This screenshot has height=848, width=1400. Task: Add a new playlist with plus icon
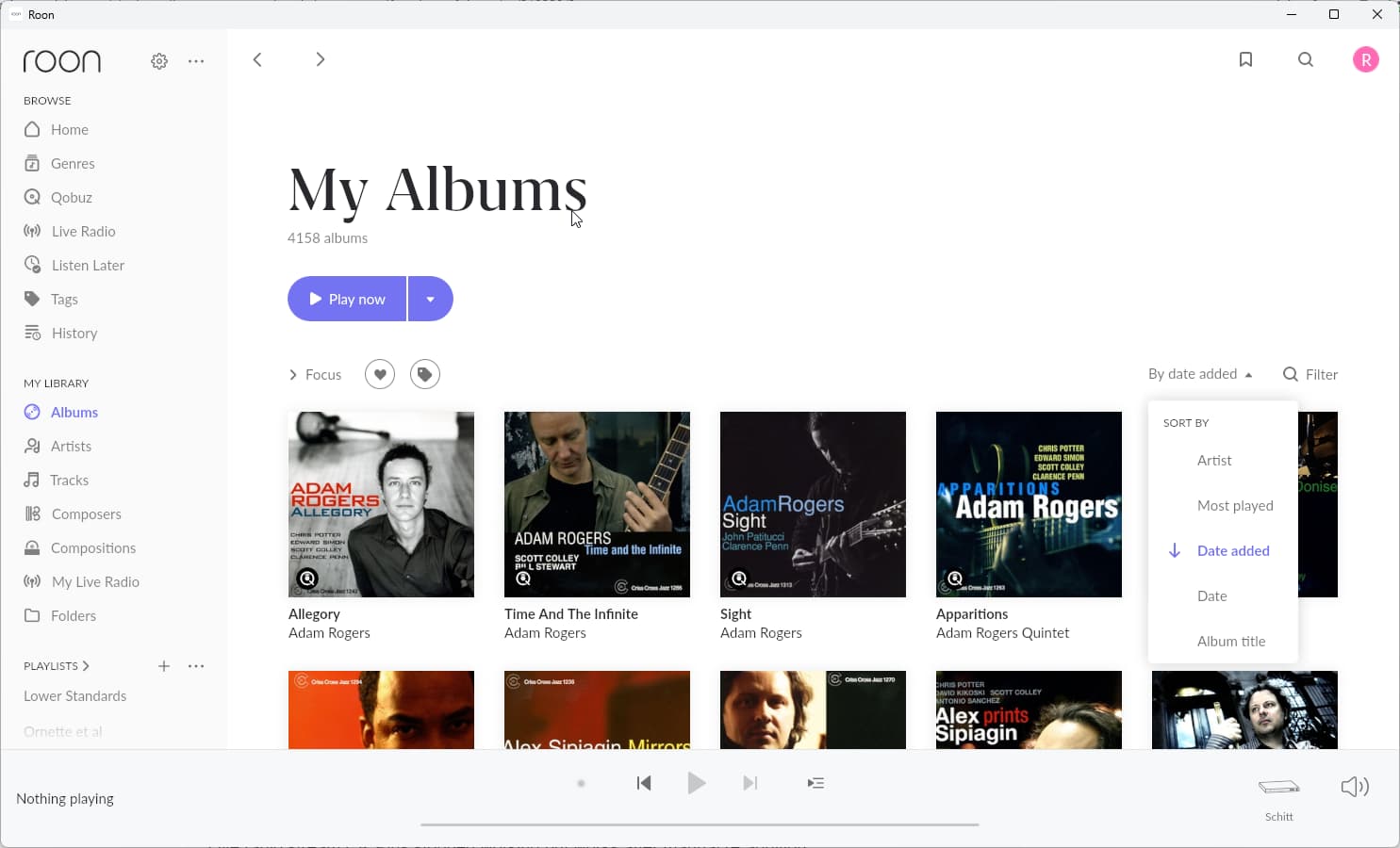[x=164, y=666]
